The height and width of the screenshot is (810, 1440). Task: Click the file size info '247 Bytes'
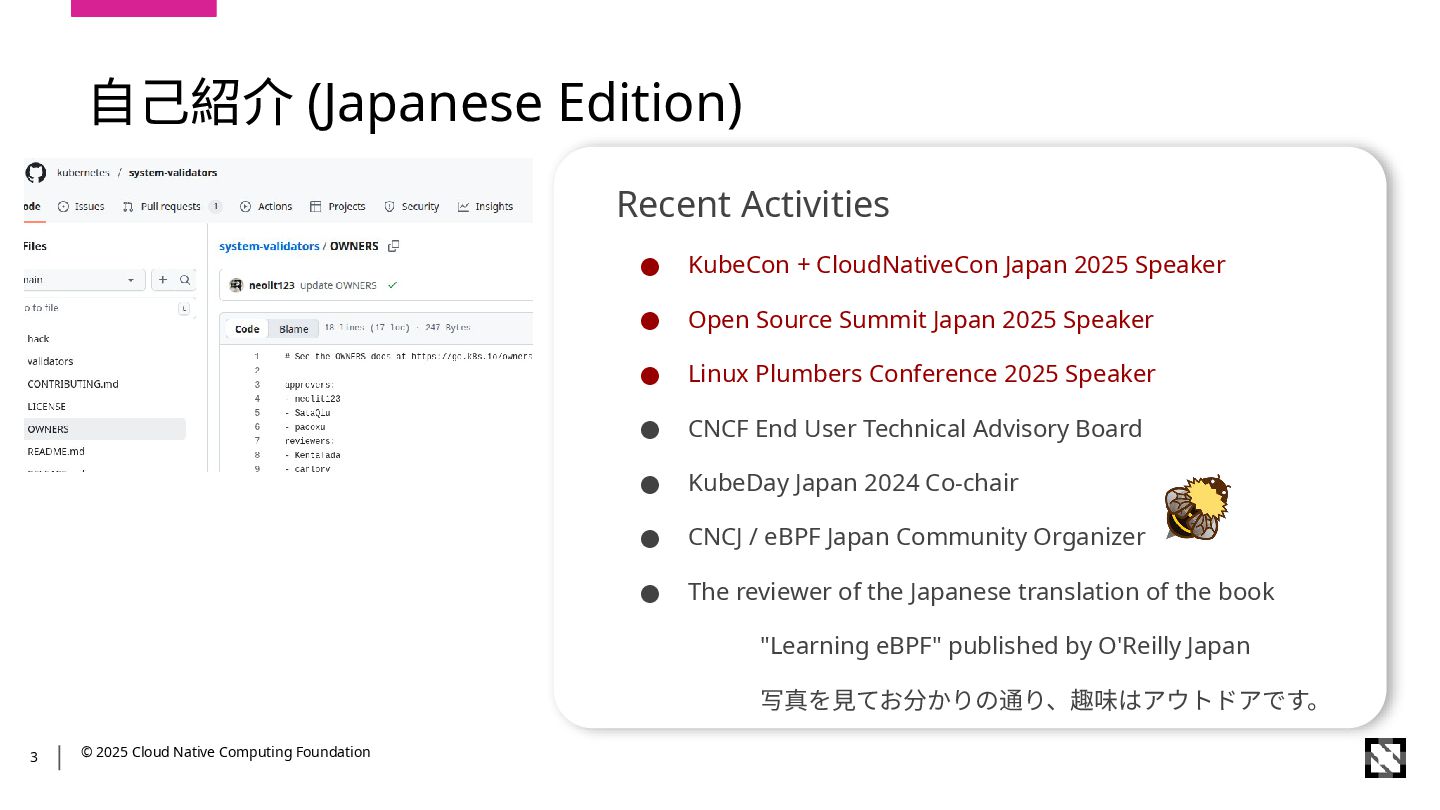[448, 327]
